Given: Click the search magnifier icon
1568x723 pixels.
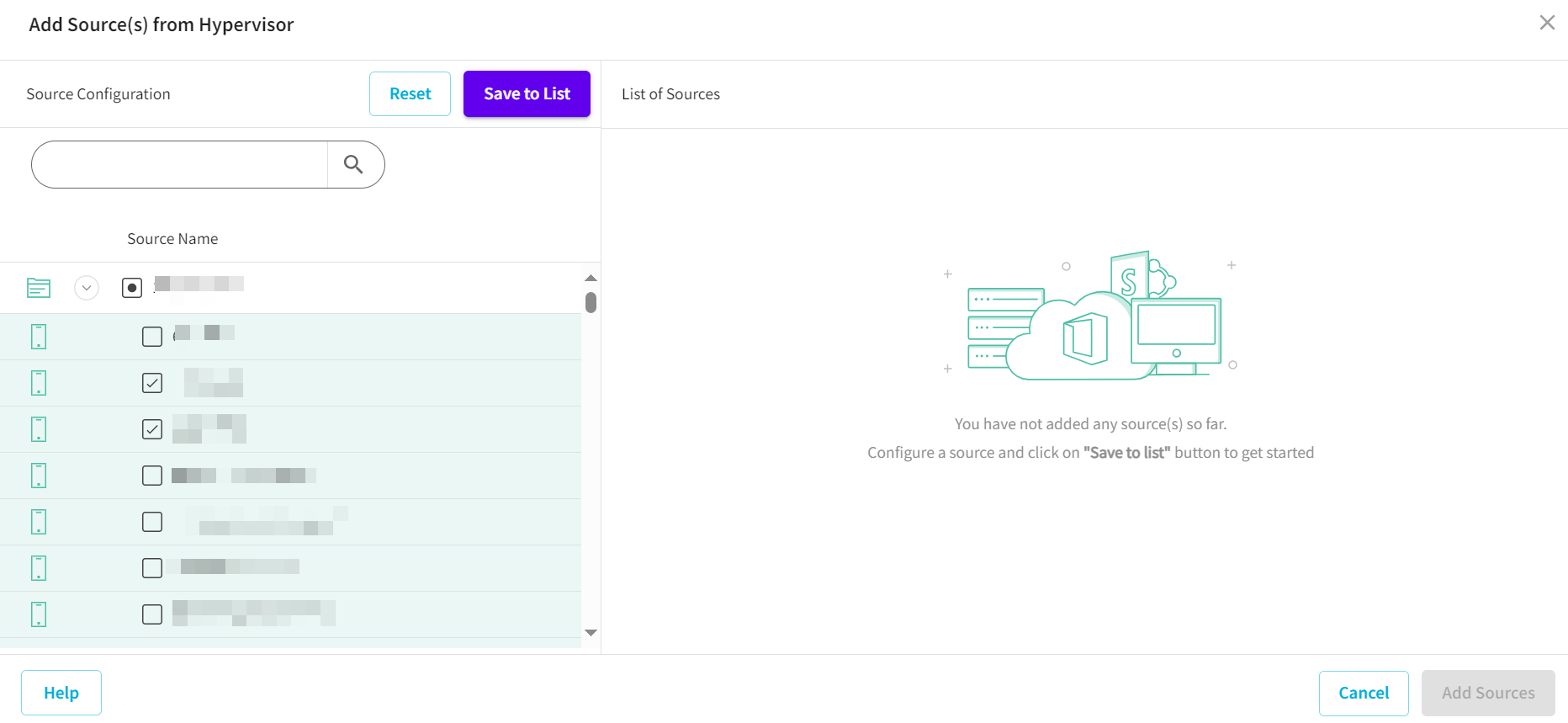Looking at the screenshot, I should 354,165.
